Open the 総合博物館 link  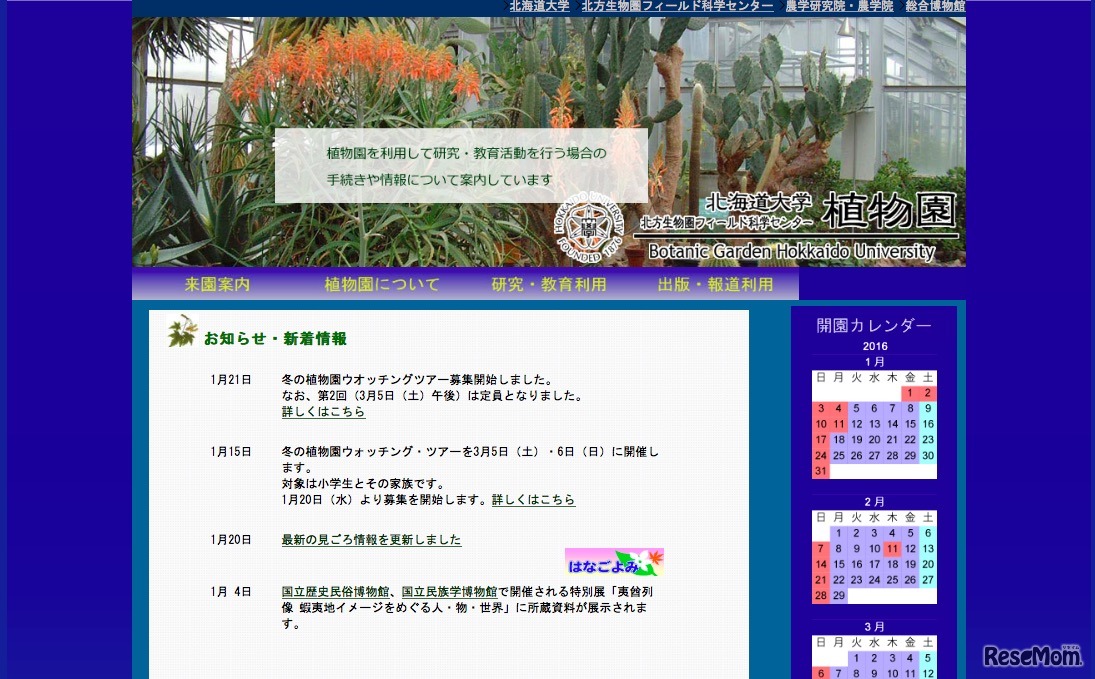tap(934, 6)
